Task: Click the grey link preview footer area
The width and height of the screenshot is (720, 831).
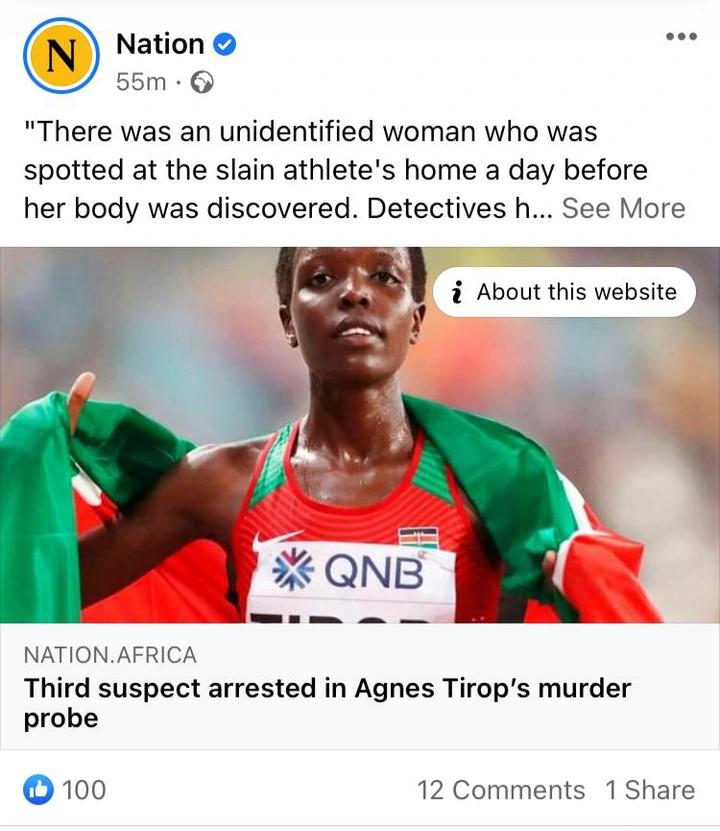Action: pos(360,686)
